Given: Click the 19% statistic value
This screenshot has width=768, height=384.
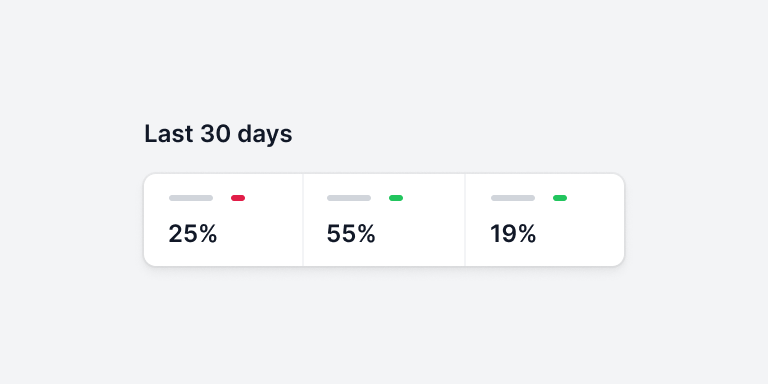Looking at the screenshot, I should point(513,234).
